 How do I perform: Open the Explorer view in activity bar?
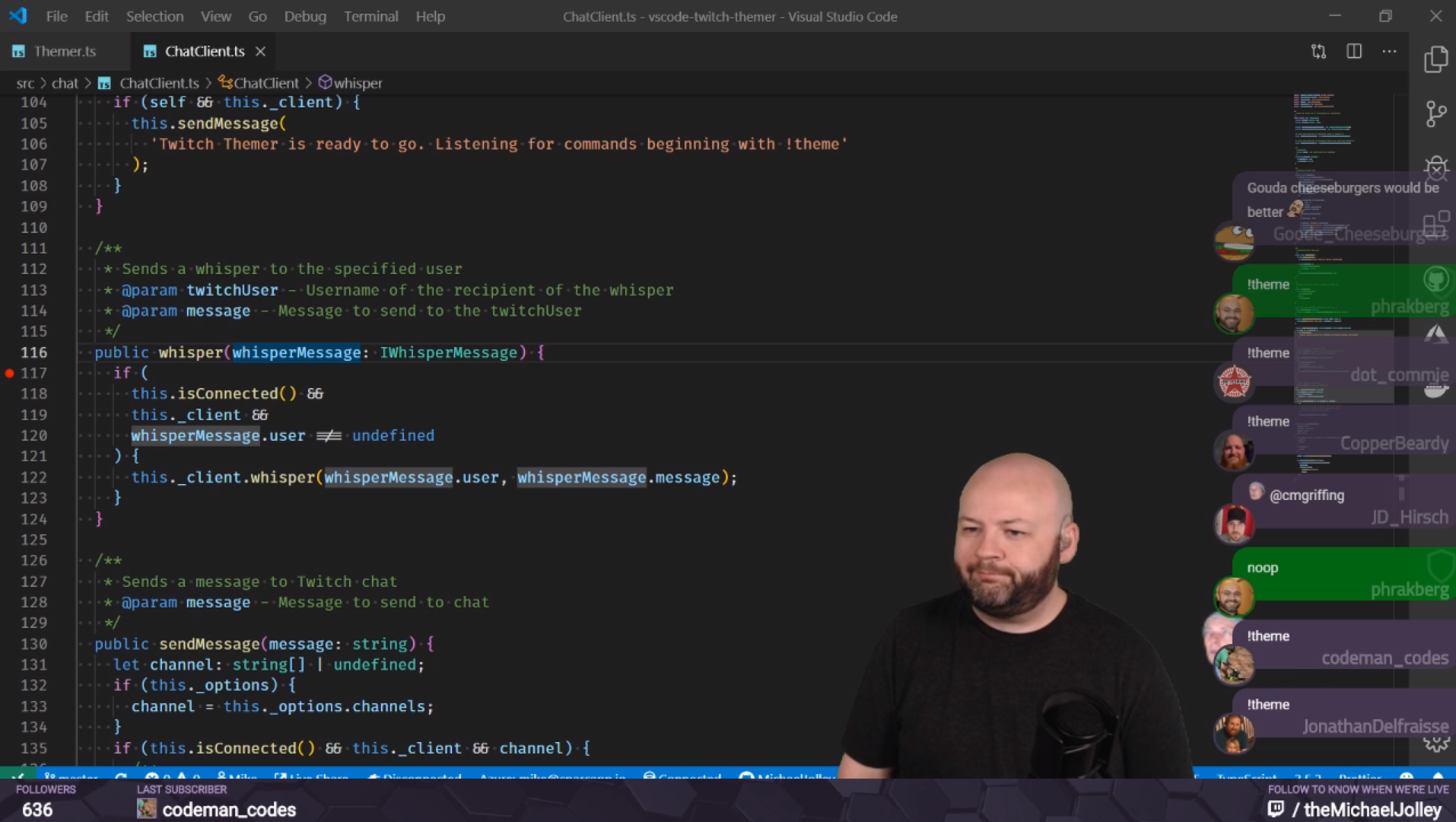[1435, 59]
